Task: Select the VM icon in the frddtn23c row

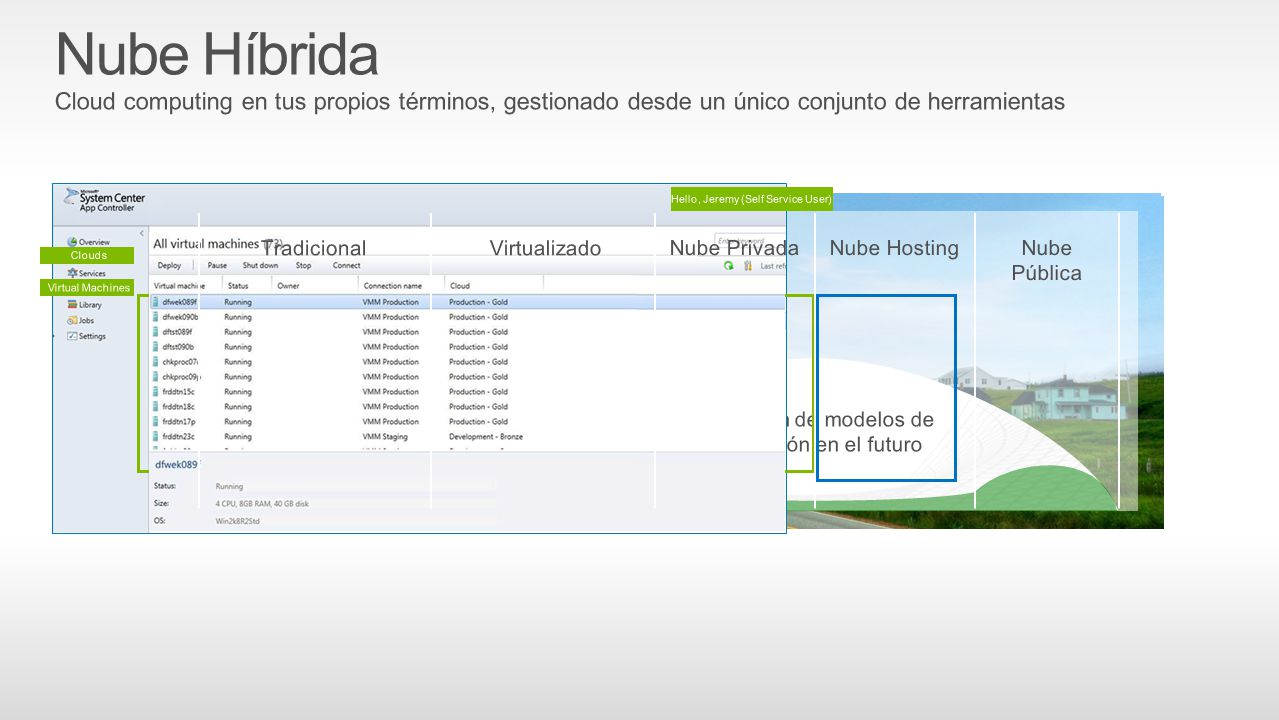Action: pos(156,437)
